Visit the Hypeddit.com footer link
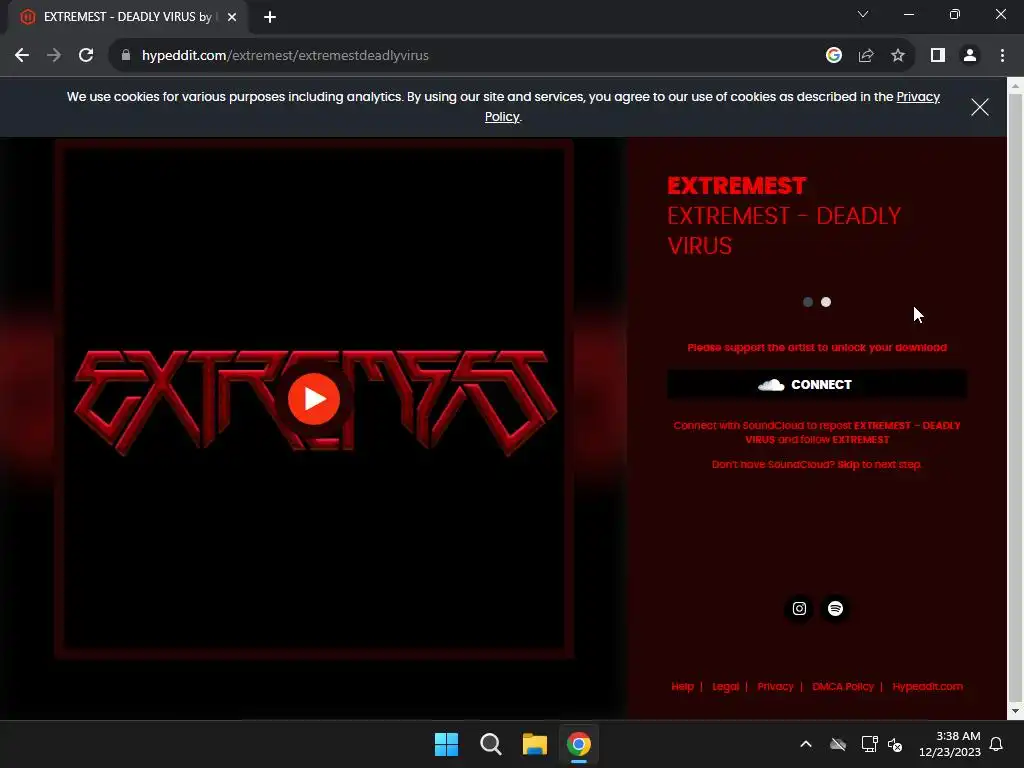 pyautogui.click(x=927, y=686)
